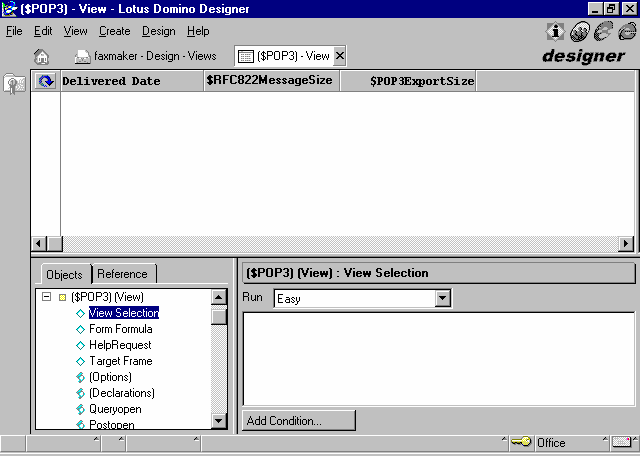Click the info icon at top right
640x456 pixels.
[556, 31]
